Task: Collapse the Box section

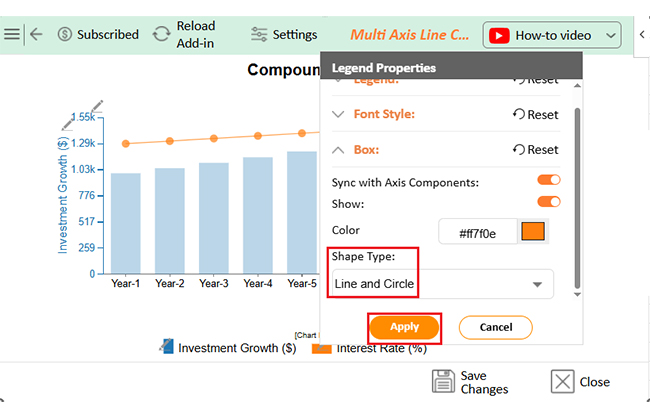Action: tap(338, 150)
